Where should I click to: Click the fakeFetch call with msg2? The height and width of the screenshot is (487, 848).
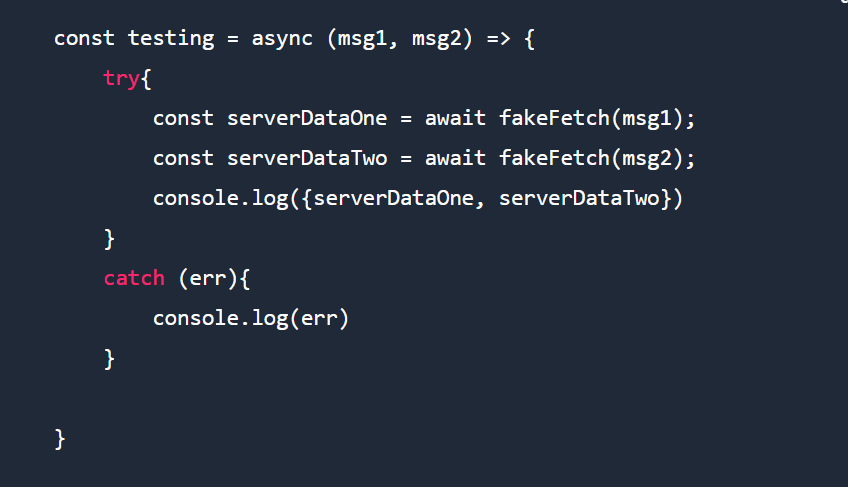(554, 158)
